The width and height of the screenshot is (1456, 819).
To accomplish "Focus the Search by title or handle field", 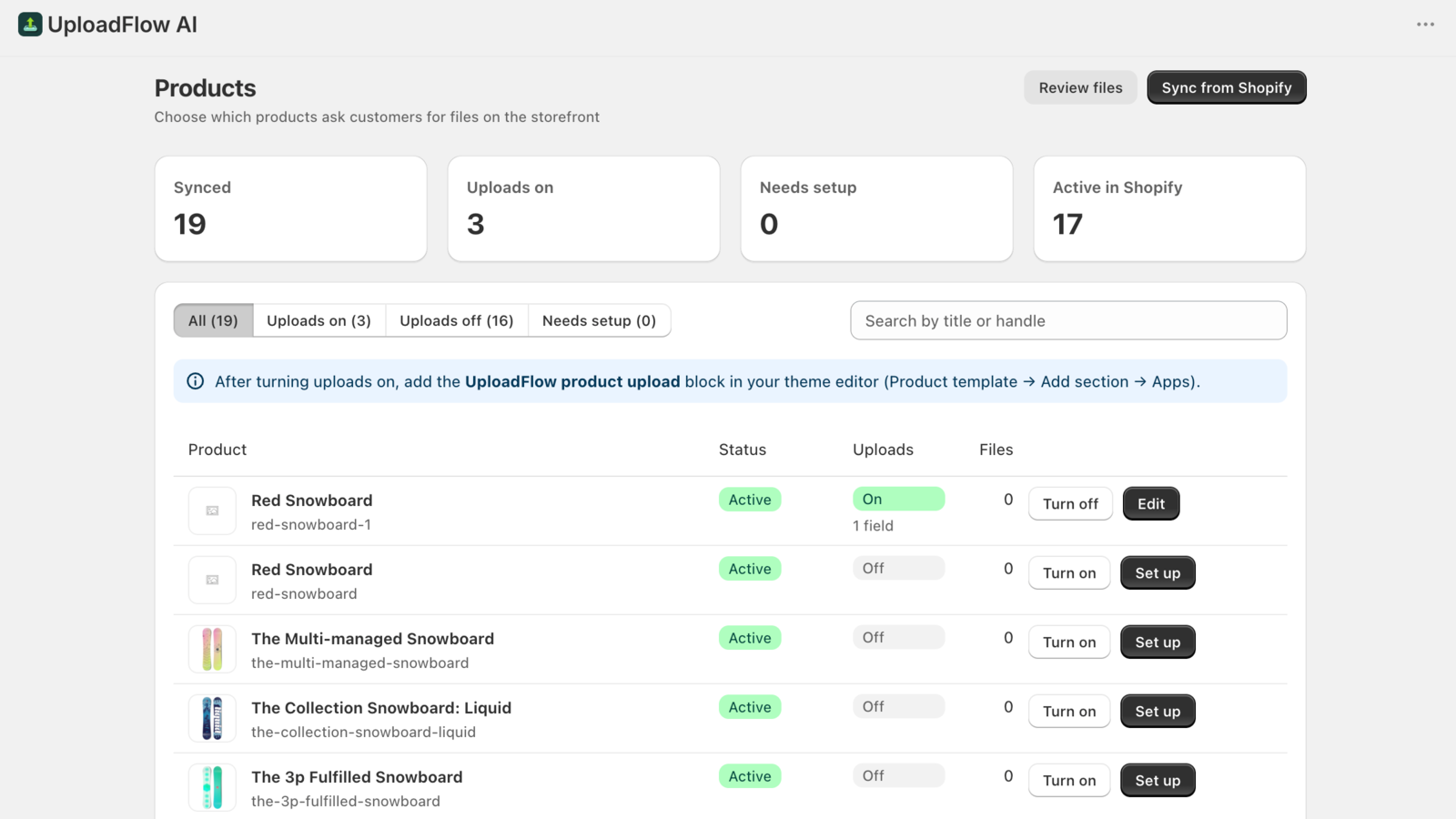I will pyautogui.click(x=1068, y=320).
